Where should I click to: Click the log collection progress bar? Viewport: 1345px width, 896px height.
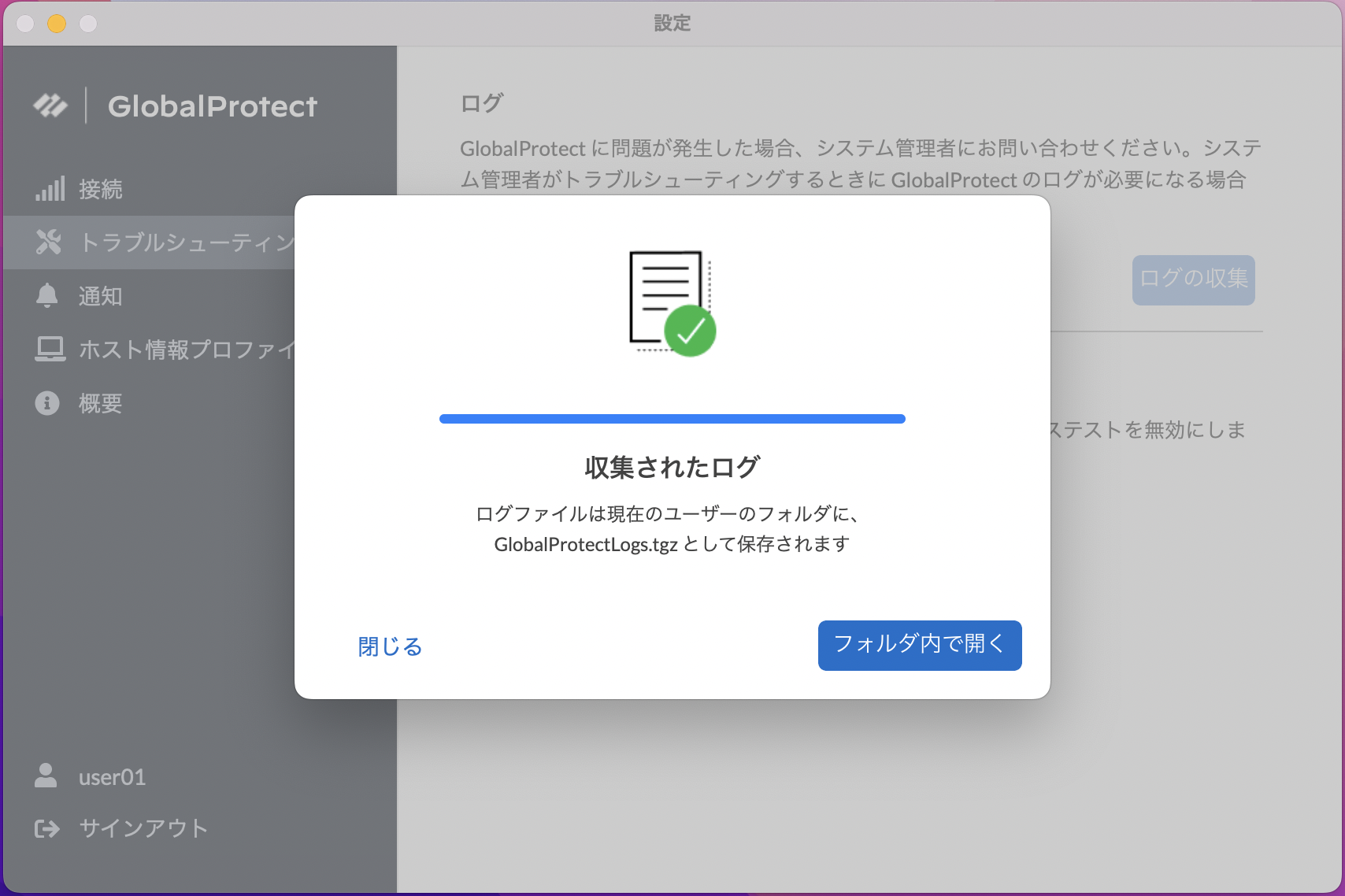[672, 419]
